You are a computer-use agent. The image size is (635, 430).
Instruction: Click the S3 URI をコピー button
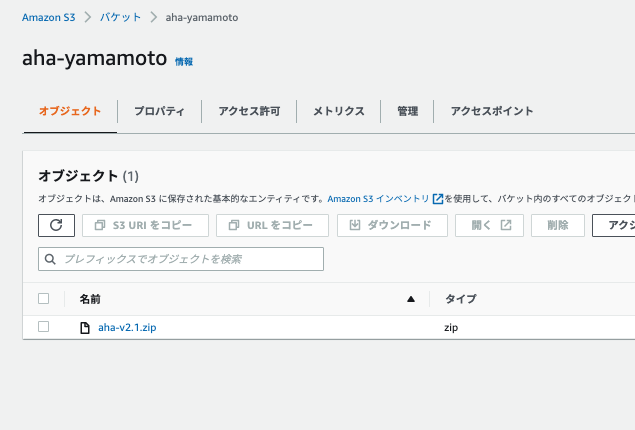[145, 225]
